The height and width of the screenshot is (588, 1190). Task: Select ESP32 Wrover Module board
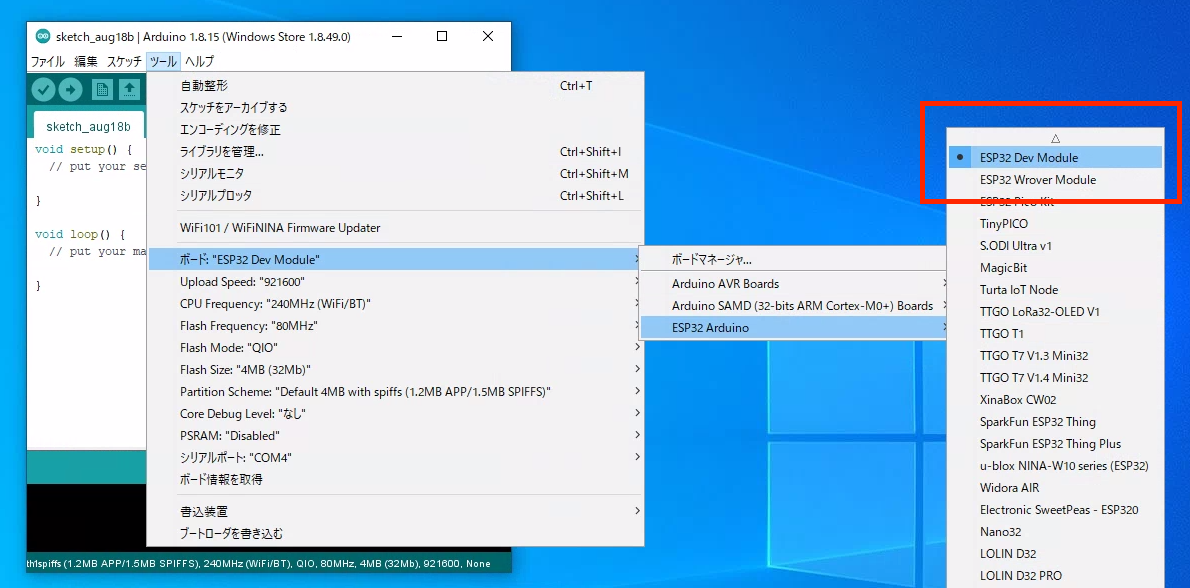[x=1055, y=180]
